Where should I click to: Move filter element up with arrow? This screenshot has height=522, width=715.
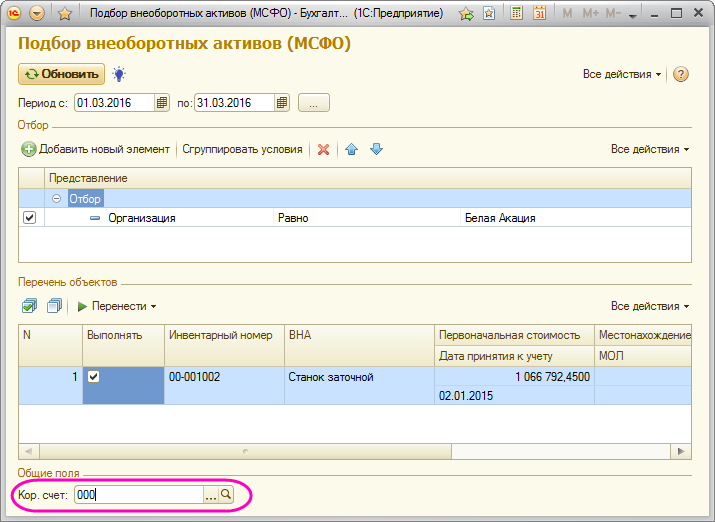click(351, 149)
